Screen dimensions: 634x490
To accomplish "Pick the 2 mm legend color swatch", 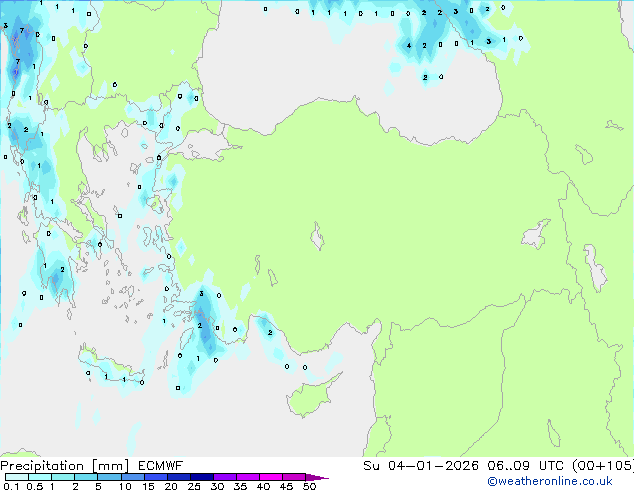I will pyautogui.click(x=86, y=477).
